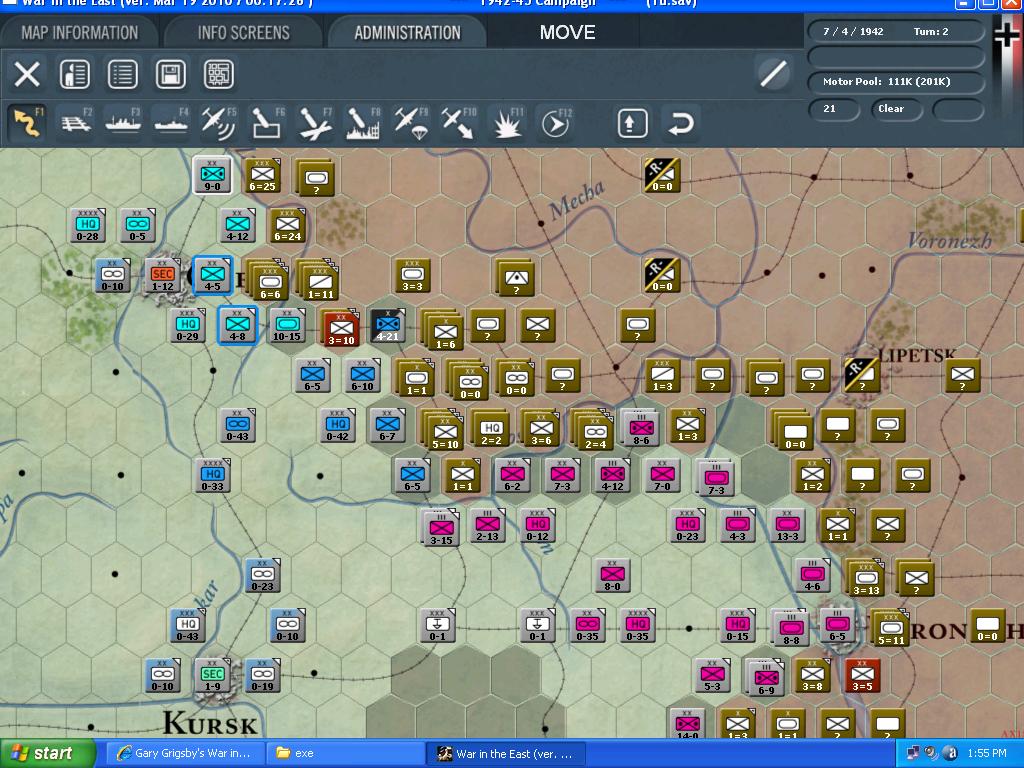Select the Move mode (F1) icon
The image size is (1024, 768).
(x=27, y=122)
